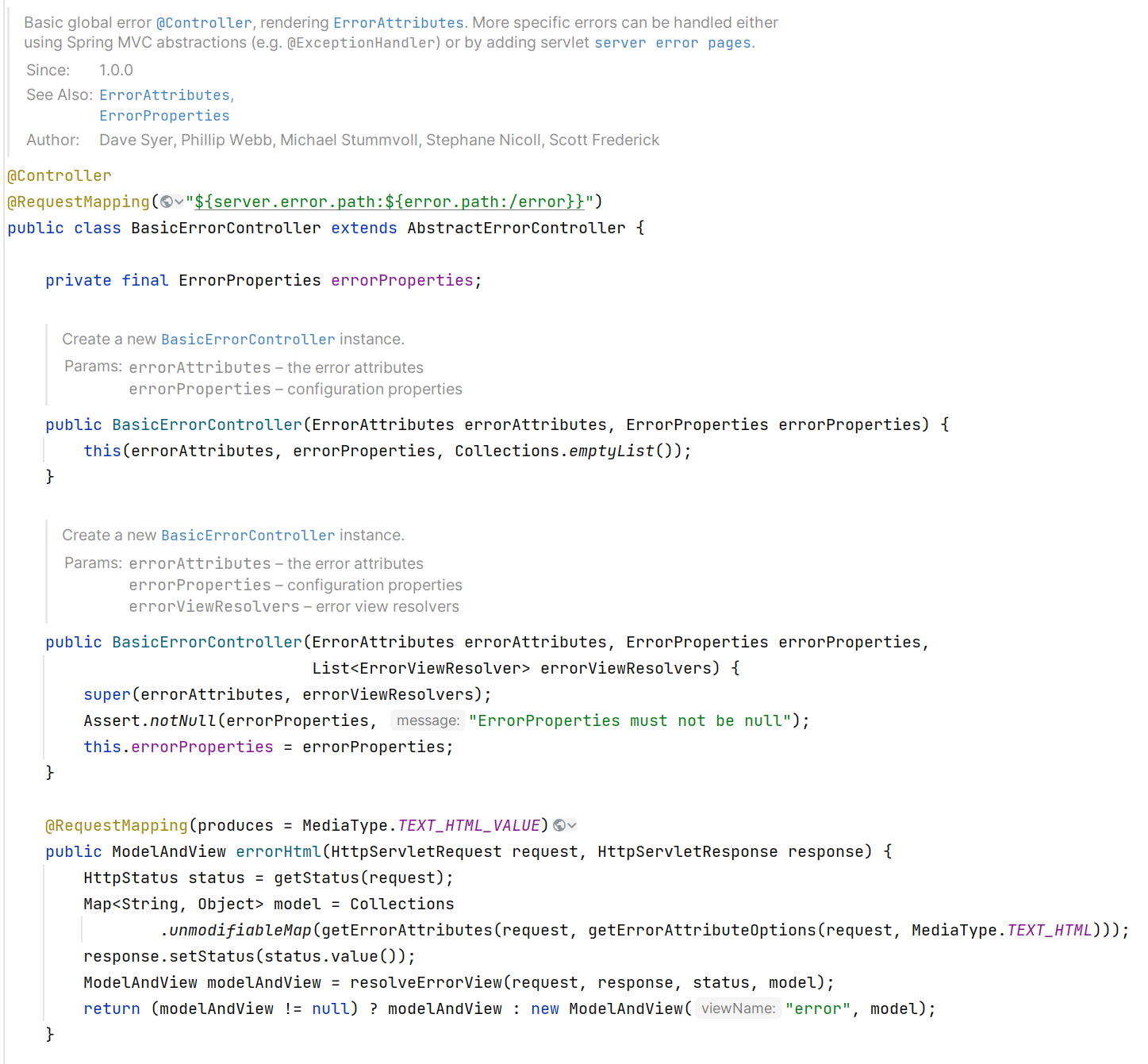Click the getErrorAttributeOptions call
Viewport: 1148px width, 1064px height.
(702, 930)
